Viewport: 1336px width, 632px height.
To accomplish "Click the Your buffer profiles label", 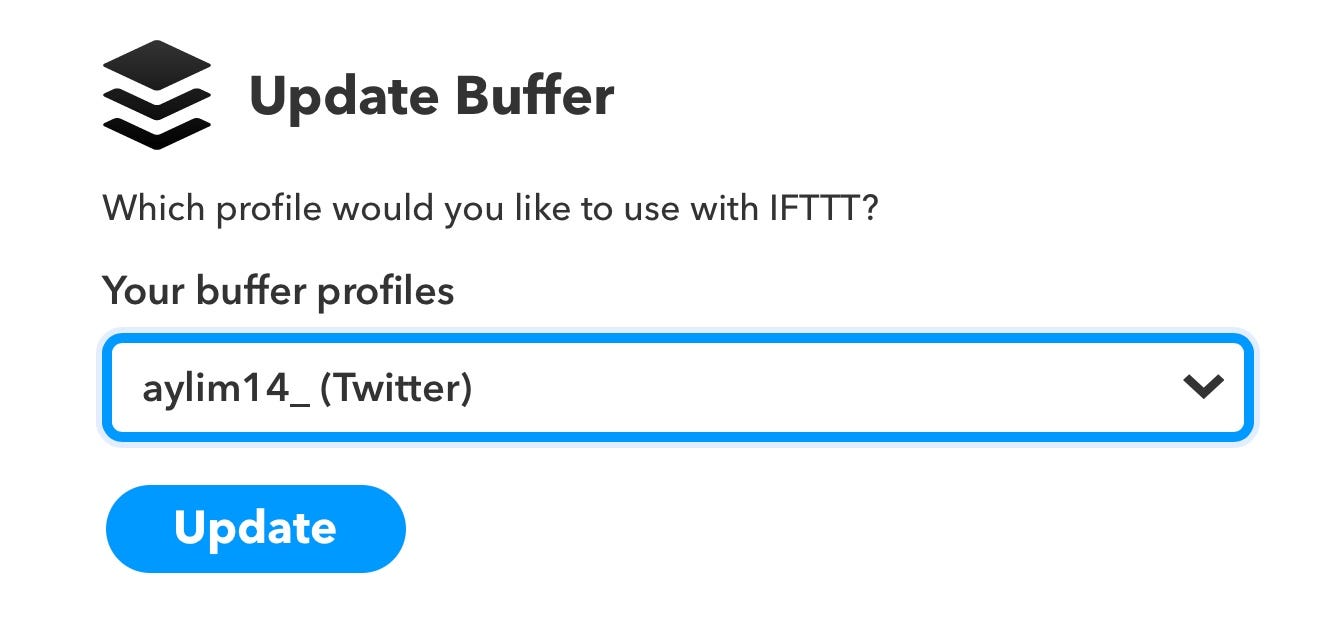I will (x=278, y=291).
